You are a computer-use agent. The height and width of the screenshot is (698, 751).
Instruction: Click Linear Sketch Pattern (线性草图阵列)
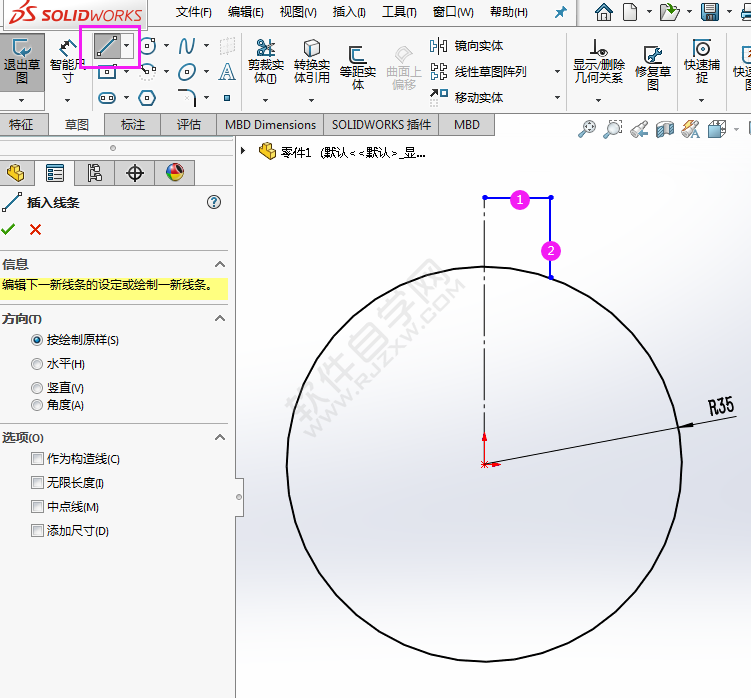coord(478,72)
